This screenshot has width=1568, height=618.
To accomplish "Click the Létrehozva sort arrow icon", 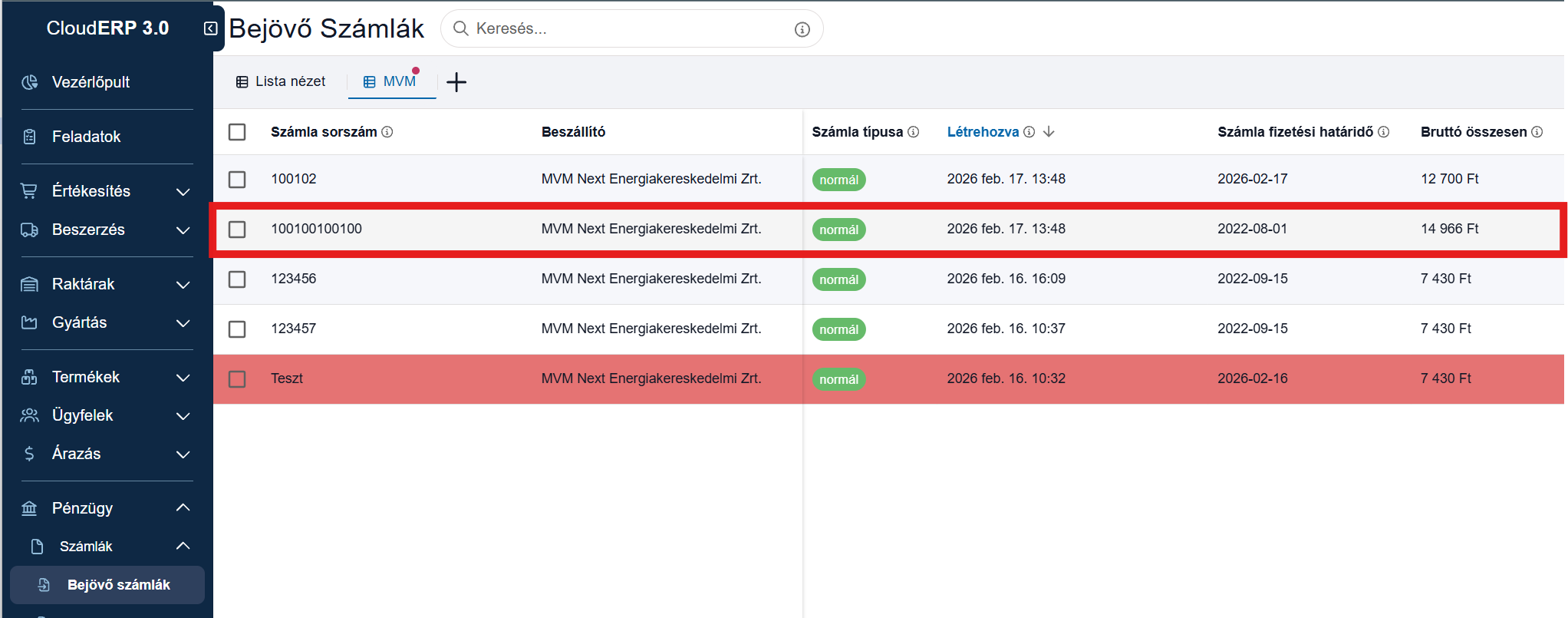I will pos(1049,132).
